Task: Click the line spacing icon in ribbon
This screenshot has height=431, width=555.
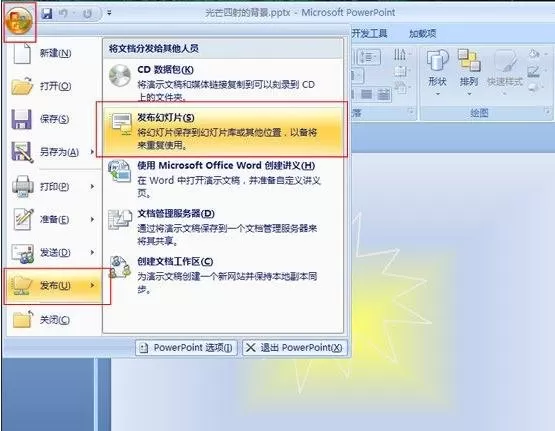Action: [x=370, y=57]
